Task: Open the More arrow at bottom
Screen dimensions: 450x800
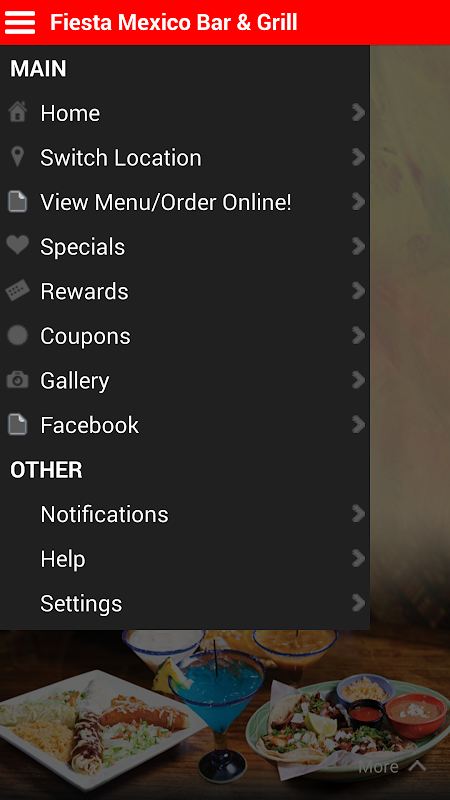Action: 392,767
